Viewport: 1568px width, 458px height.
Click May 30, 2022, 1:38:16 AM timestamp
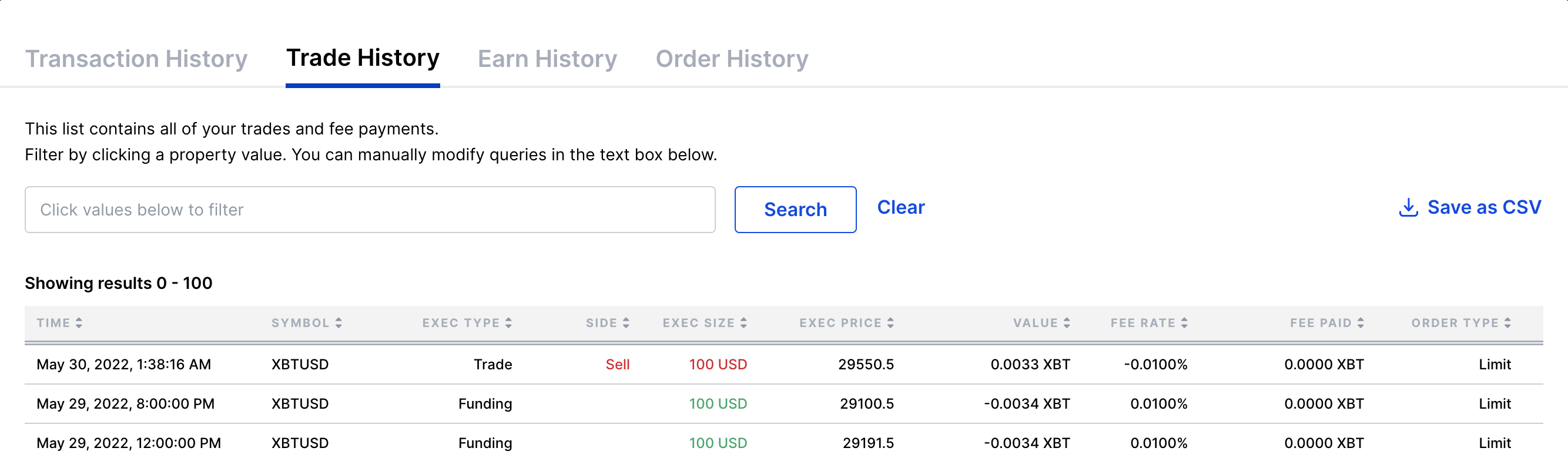click(123, 364)
